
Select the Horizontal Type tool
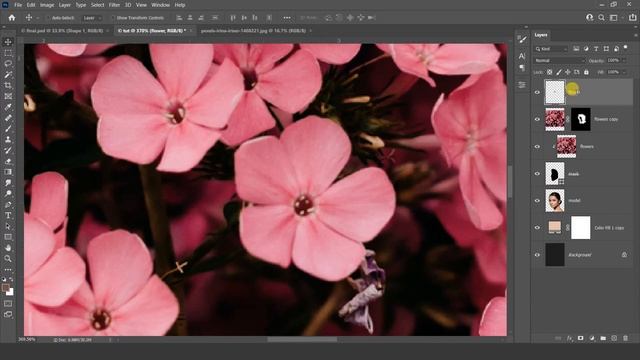pyautogui.click(x=8, y=215)
